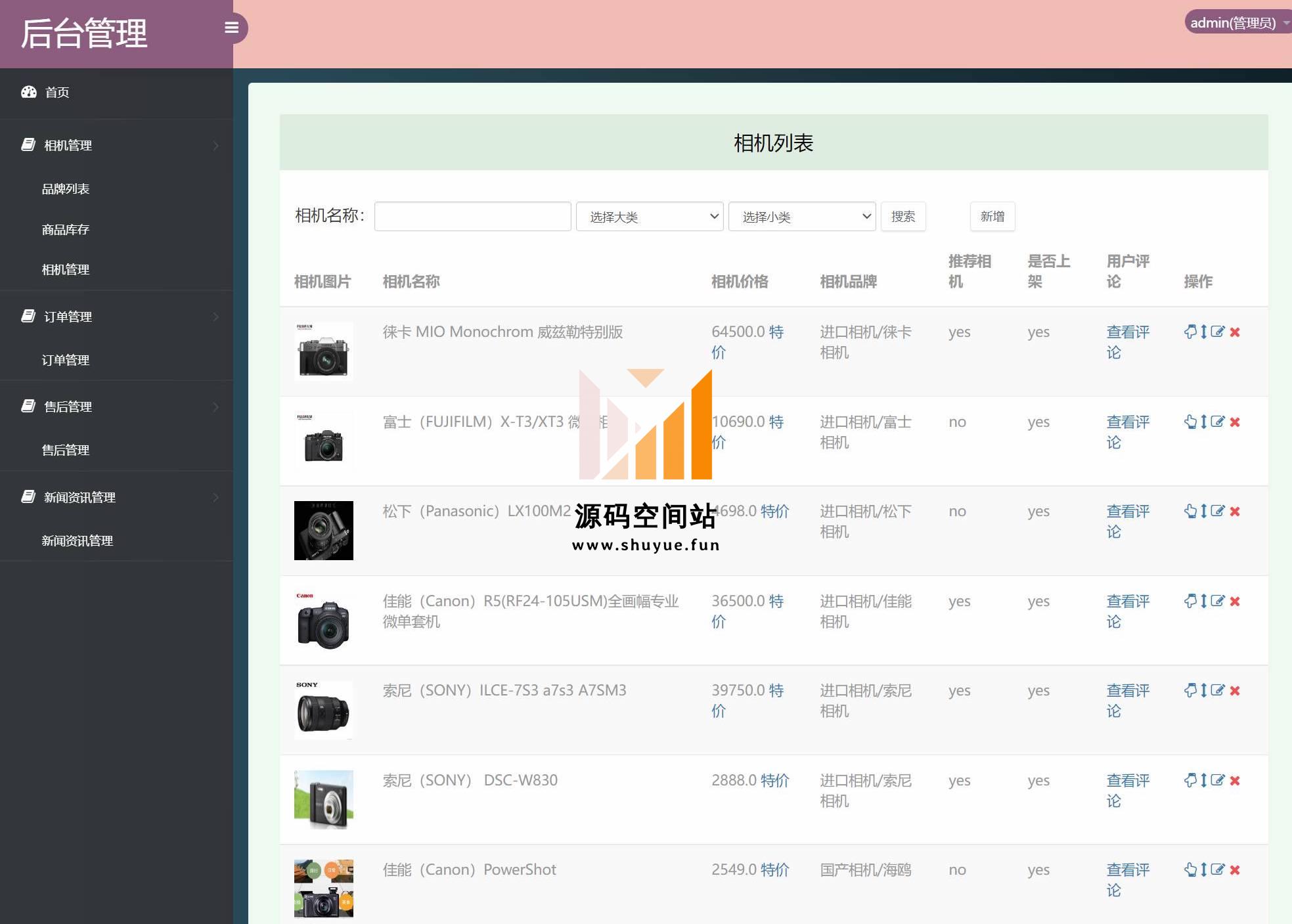The height and width of the screenshot is (924, 1292).
Task: Click up-down arrows icon for 徕卡 MIO Monochrom row
Action: (x=1204, y=332)
